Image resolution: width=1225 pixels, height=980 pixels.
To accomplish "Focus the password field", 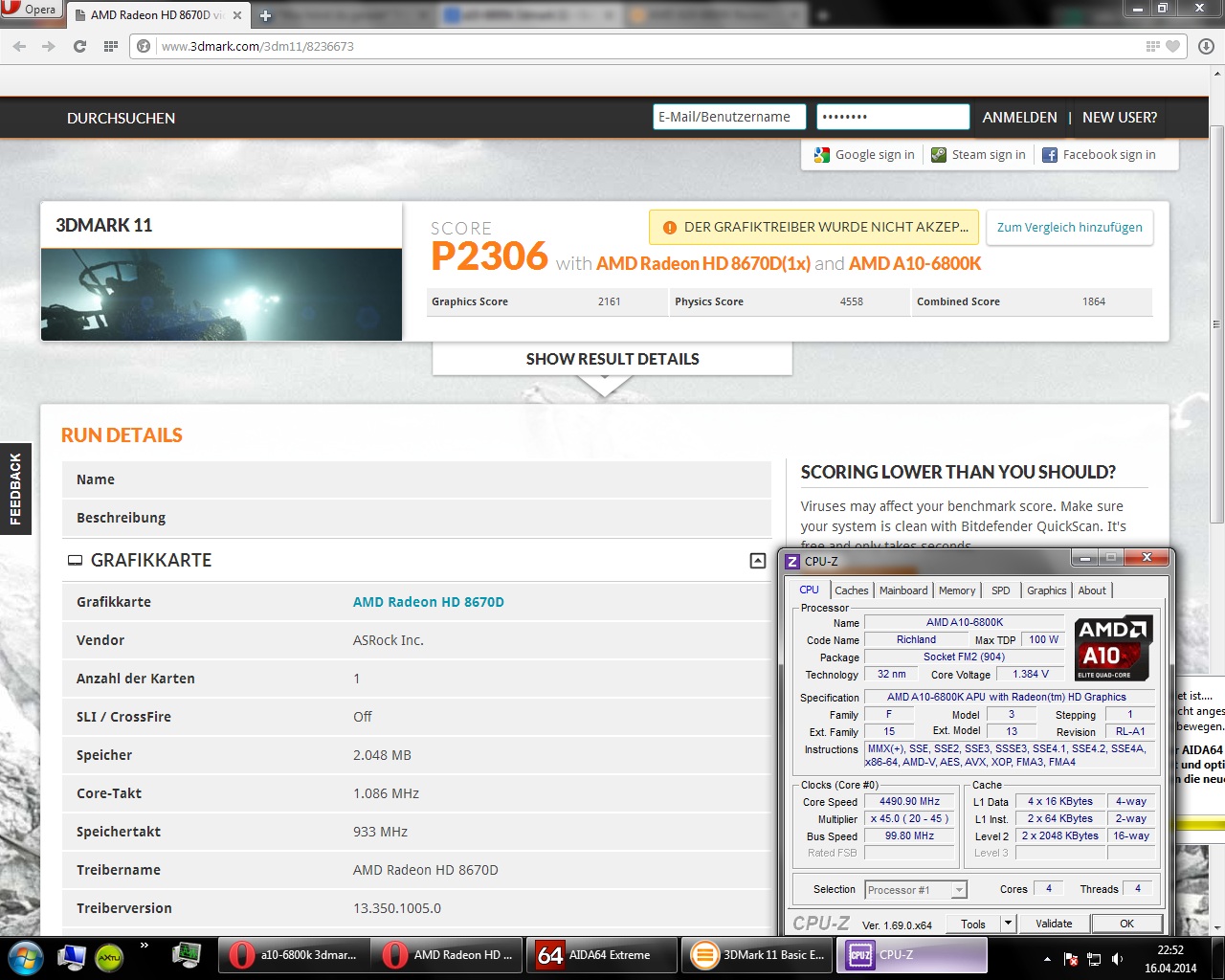I will pos(893,117).
